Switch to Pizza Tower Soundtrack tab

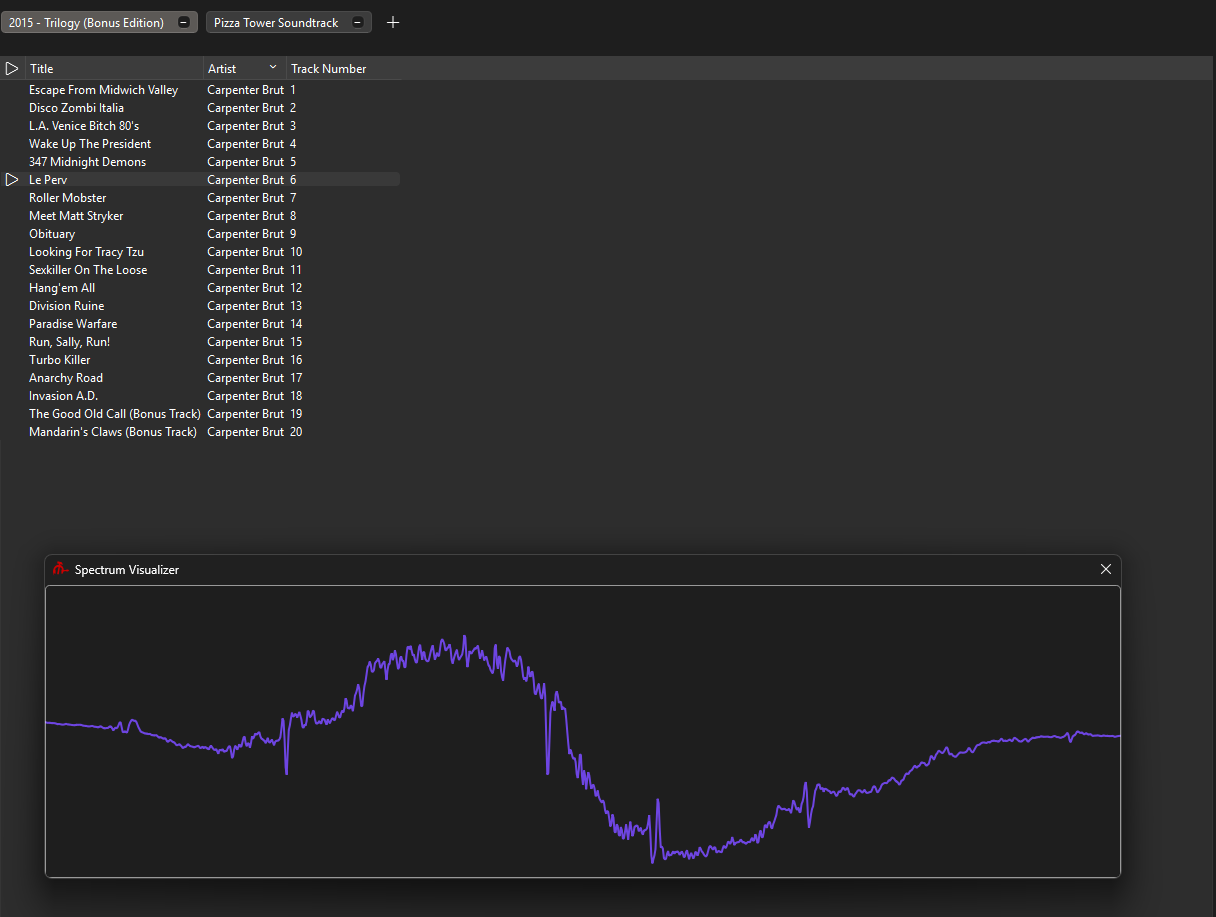276,22
